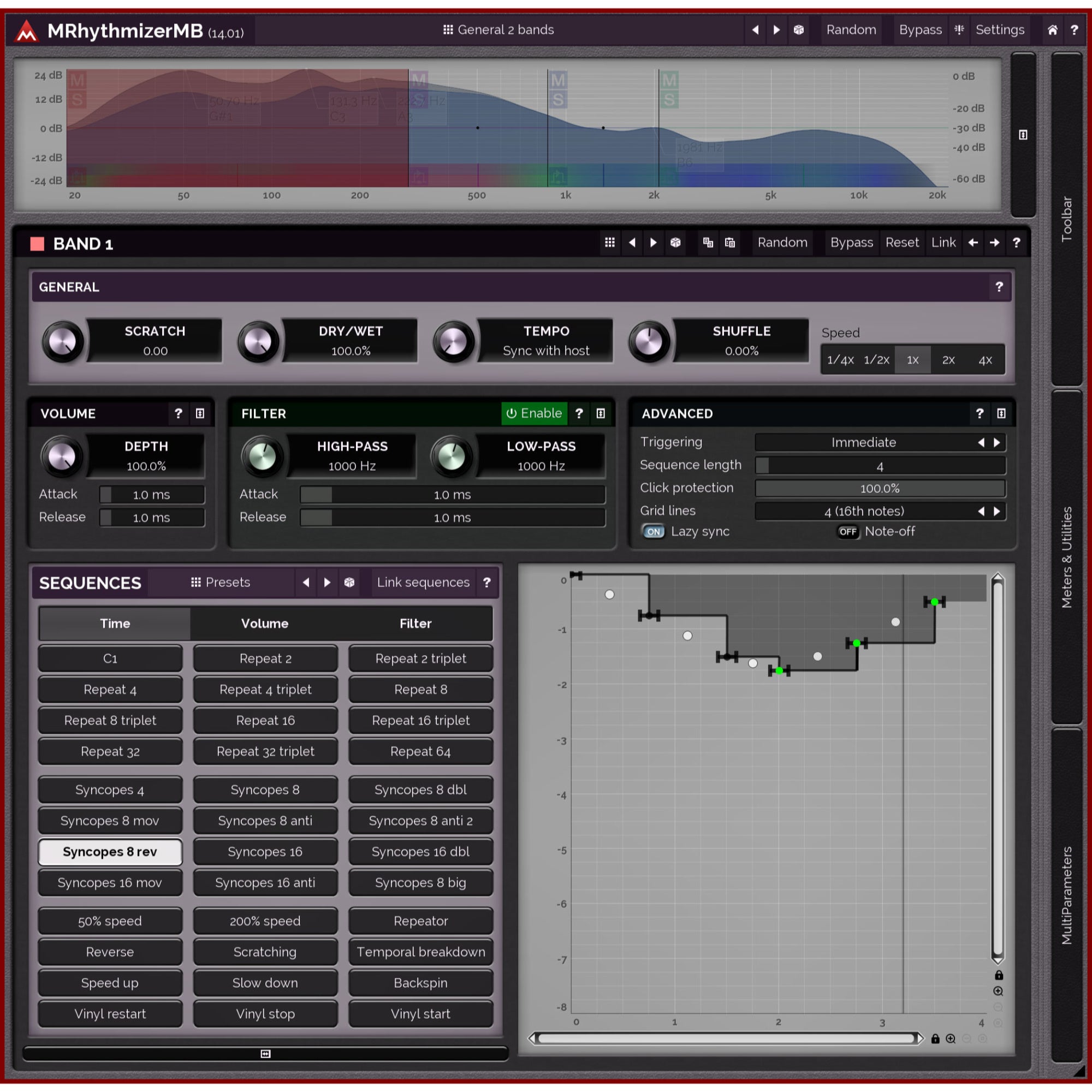Screen dimensions: 1092x1092
Task: Load next global preset arrow
Action: (x=776, y=29)
